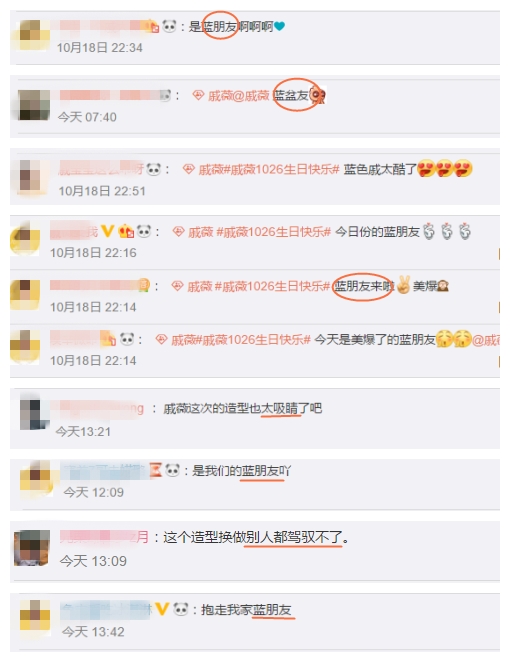Click panda badge beside first commenter's name
The image size is (510, 662).
coord(169,26)
